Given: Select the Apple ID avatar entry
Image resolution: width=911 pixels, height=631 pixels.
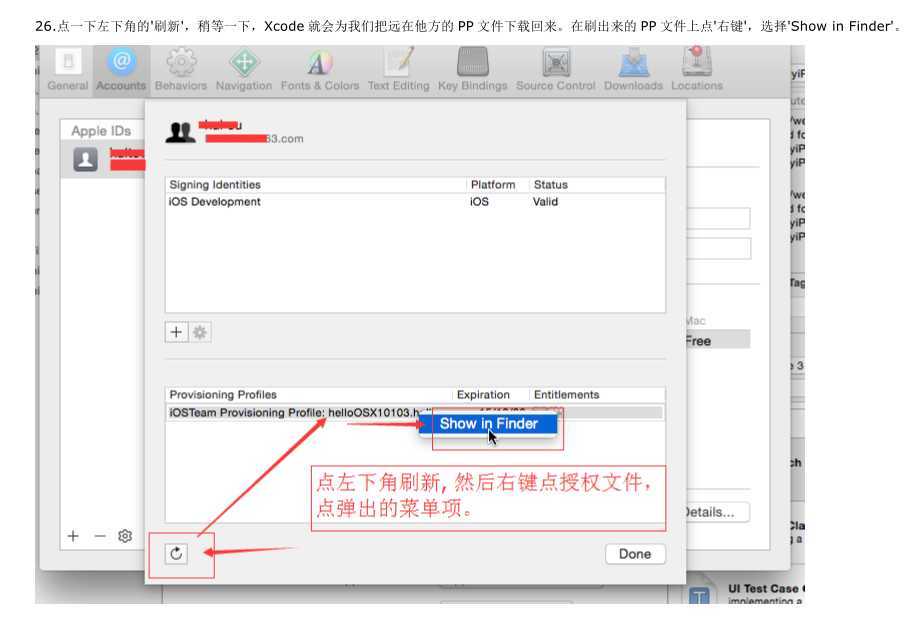Looking at the screenshot, I should [85, 159].
